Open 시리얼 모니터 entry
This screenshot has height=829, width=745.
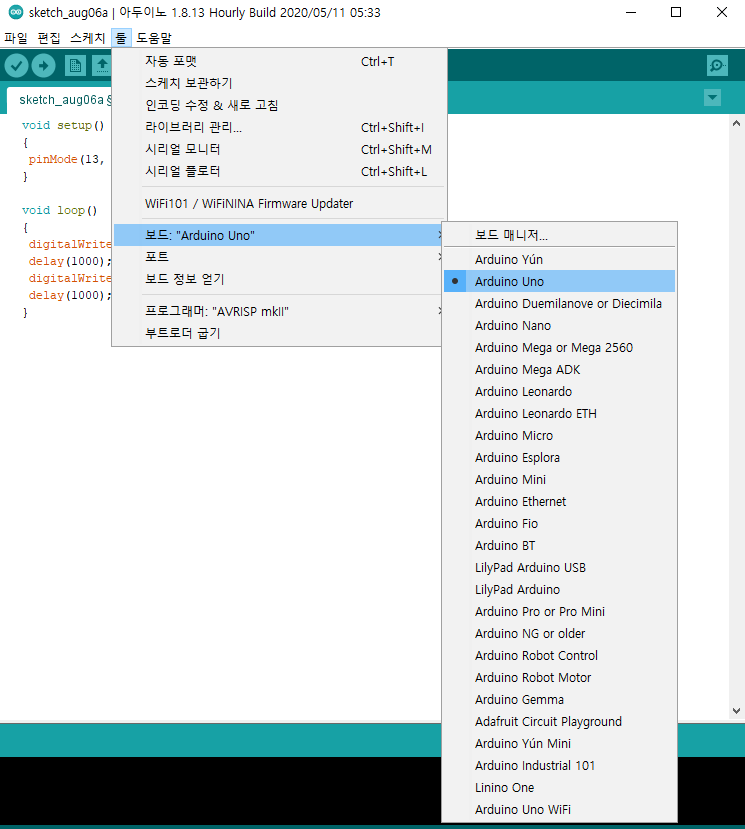(x=280, y=150)
